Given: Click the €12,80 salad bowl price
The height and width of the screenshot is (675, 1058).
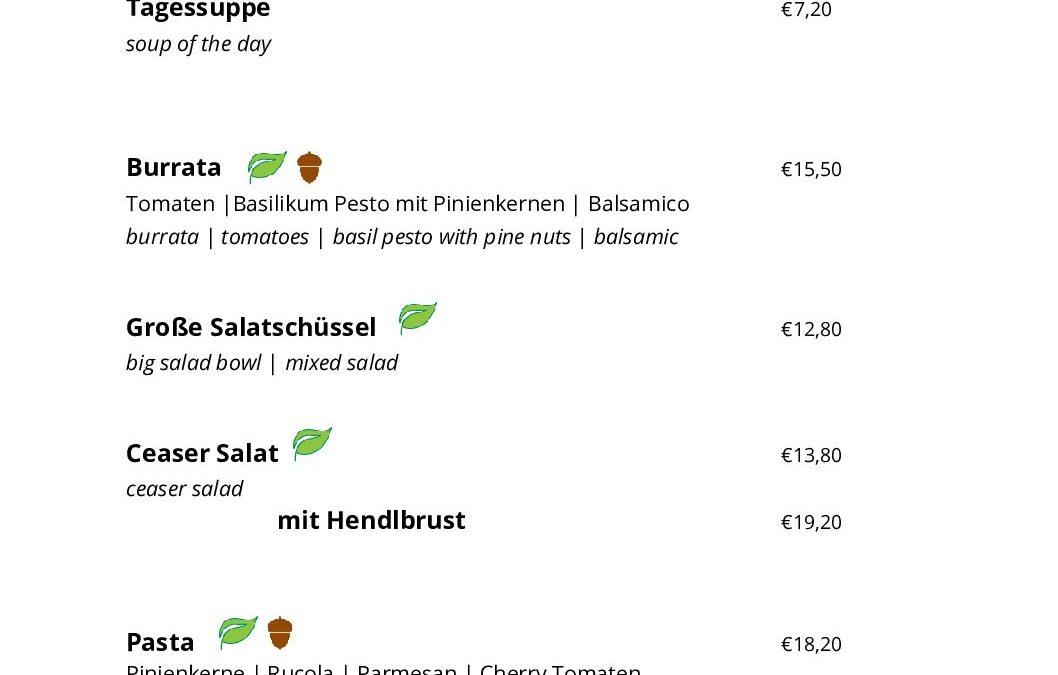Looking at the screenshot, I should coord(811,329).
